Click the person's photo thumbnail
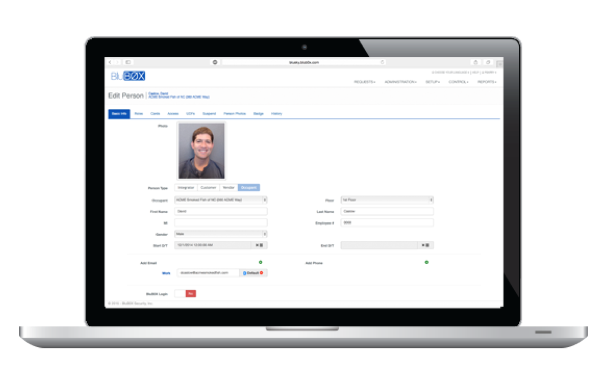Viewport: 599px width, 380px height. pos(201,150)
